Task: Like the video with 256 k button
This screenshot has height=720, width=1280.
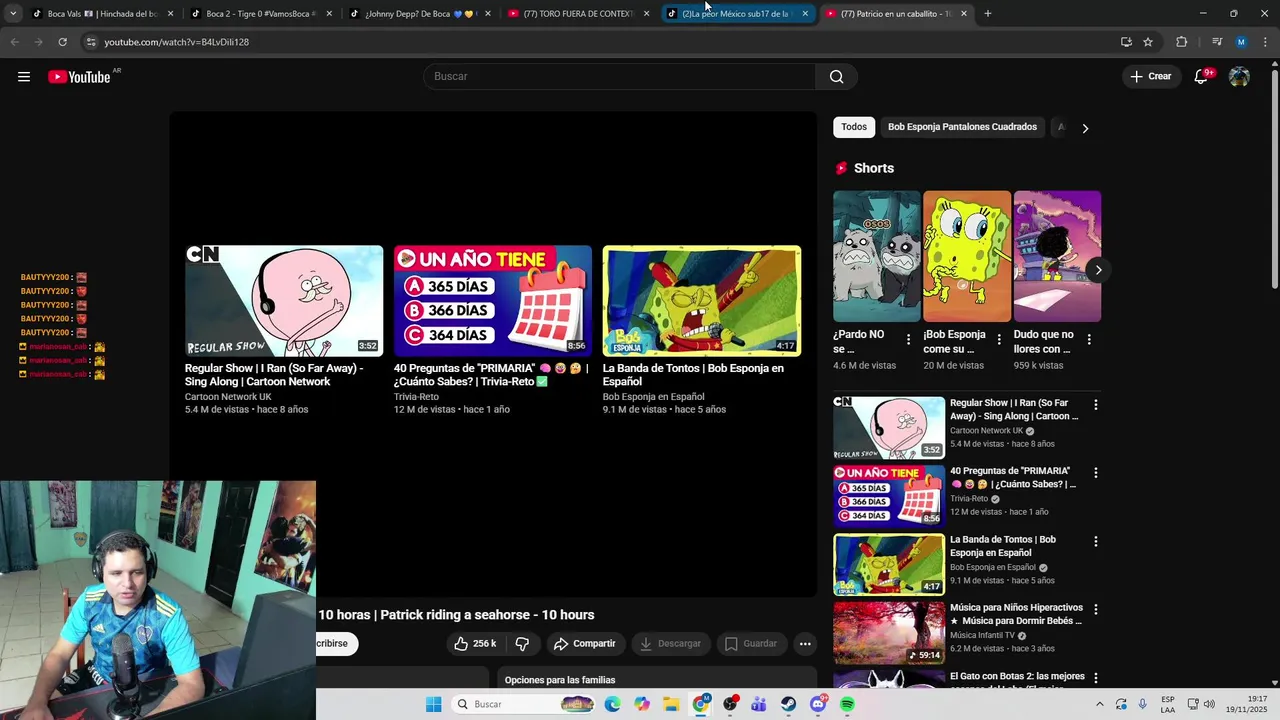Action: (475, 644)
